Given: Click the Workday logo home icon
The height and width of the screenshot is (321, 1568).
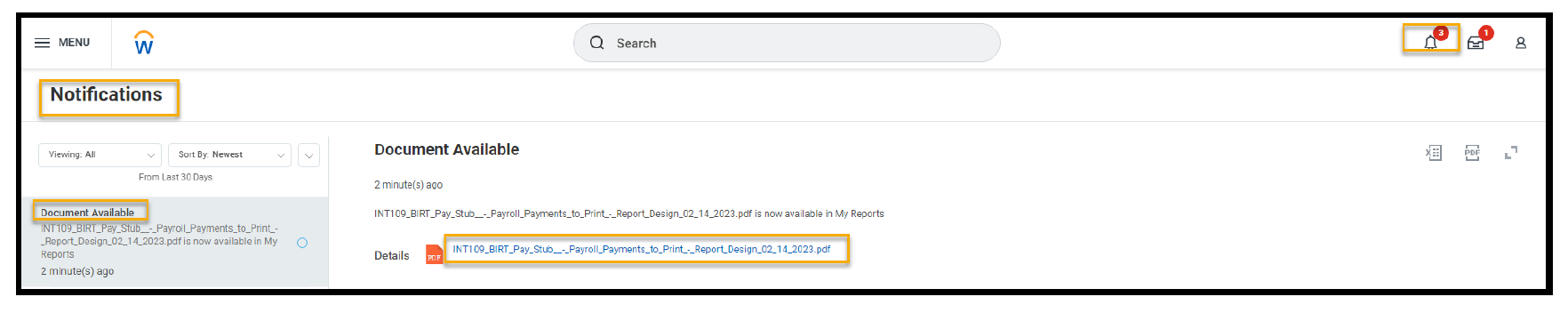Looking at the screenshot, I should pyautogui.click(x=144, y=43).
